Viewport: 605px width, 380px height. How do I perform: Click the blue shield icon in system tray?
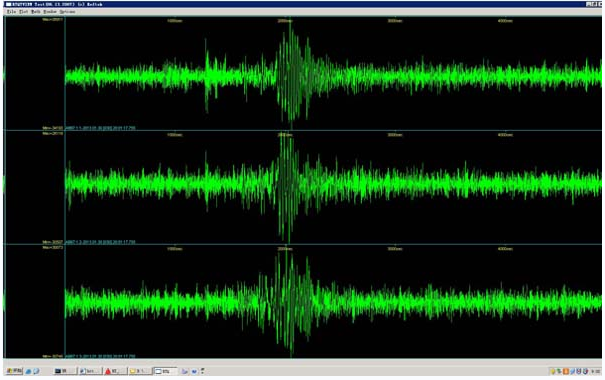578,371
